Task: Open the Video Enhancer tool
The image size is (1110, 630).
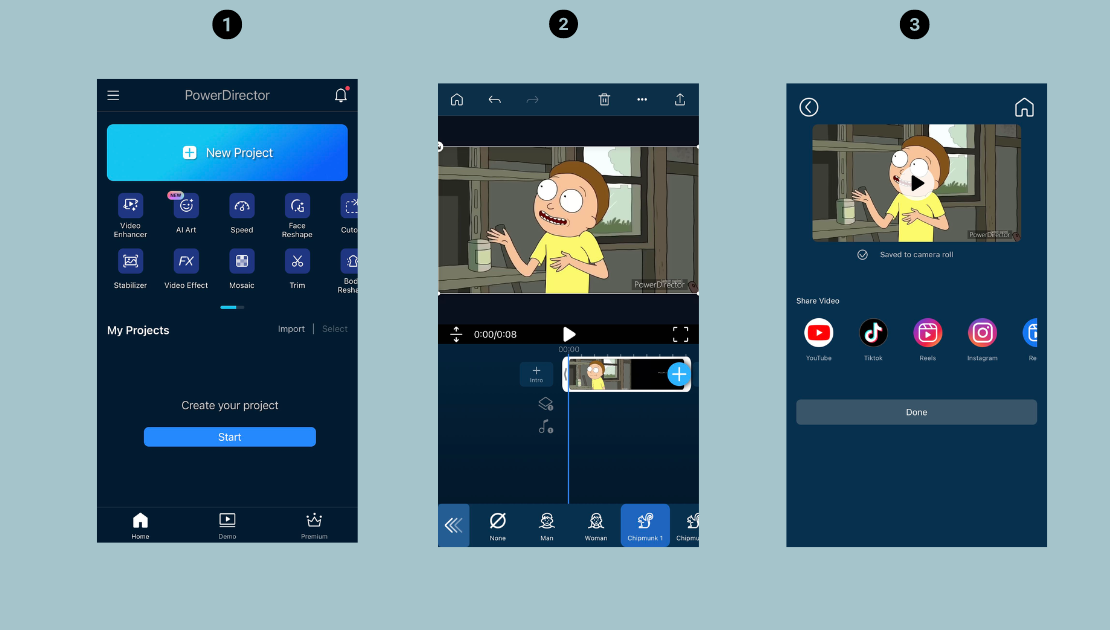Action: (x=130, y=215)
